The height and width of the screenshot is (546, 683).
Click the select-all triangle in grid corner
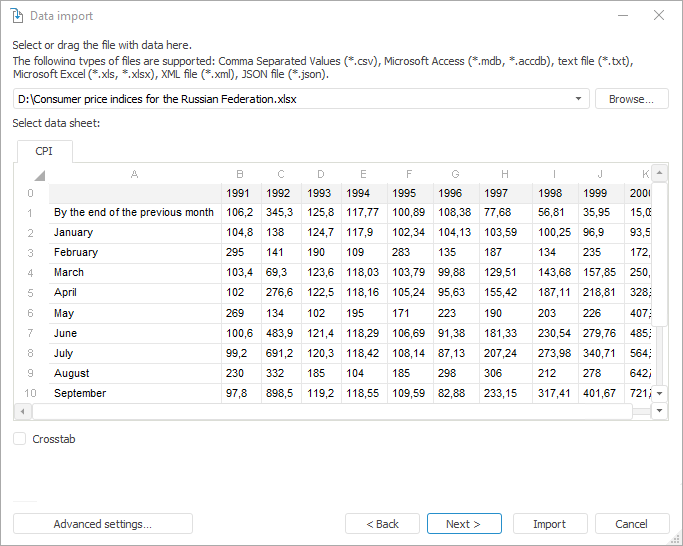(38, 174)
